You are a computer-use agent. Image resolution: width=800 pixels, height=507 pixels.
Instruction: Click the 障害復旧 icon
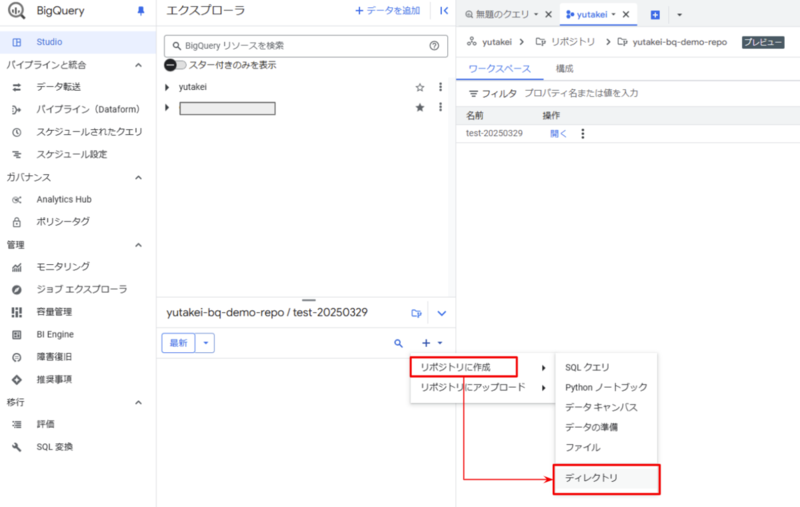(x=17, y=357)
